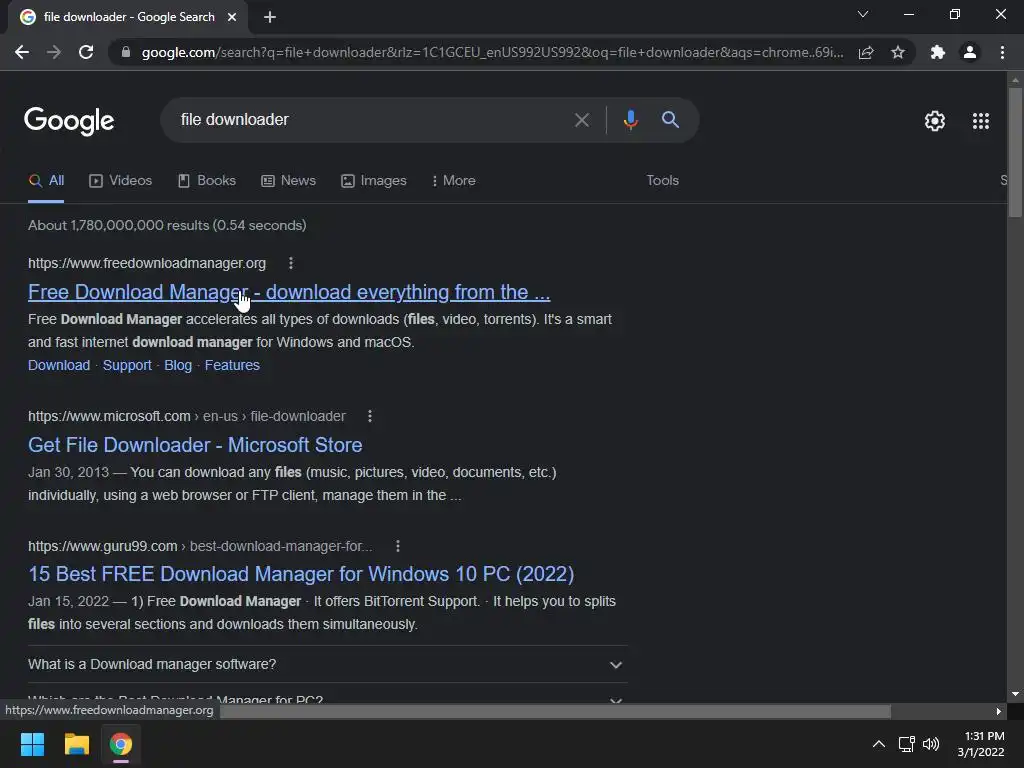The height and width of the screenshot is (768, 1024).
Task: Switch to Videos results tab
Action: pos(121,181)
